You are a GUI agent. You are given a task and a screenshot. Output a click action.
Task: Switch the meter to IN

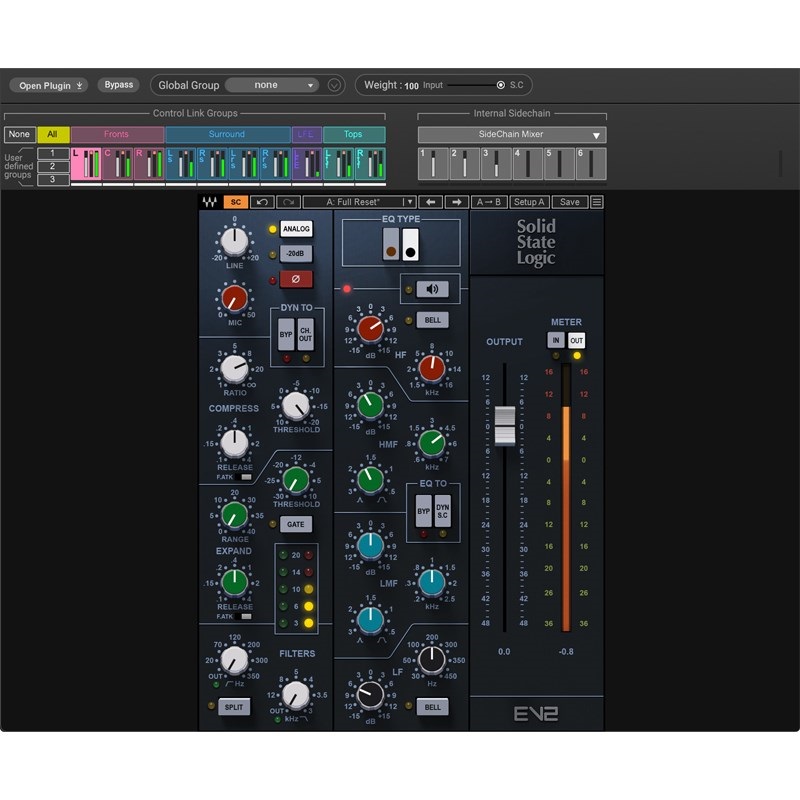(556, 340)
